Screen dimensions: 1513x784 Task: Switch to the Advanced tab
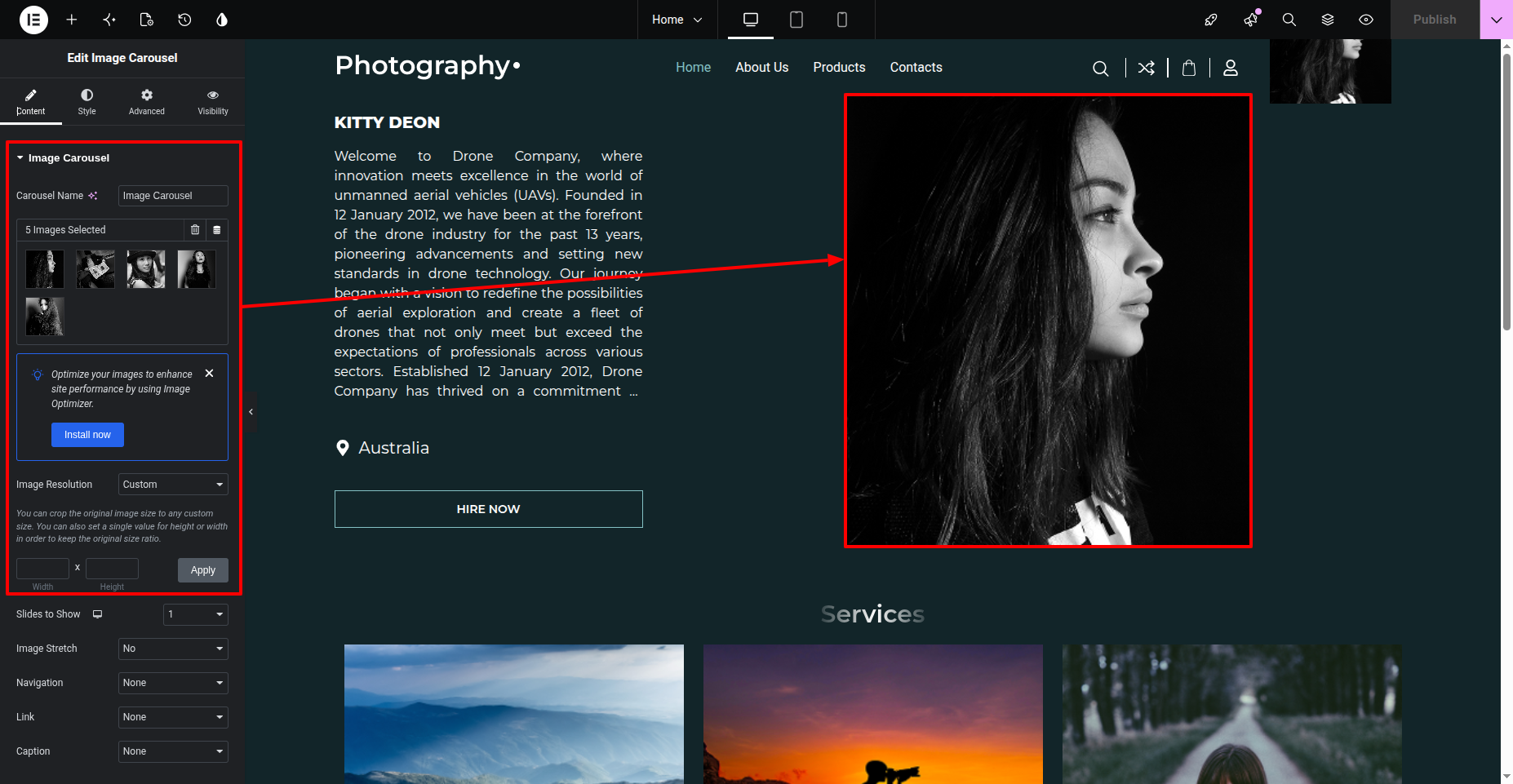147,102
